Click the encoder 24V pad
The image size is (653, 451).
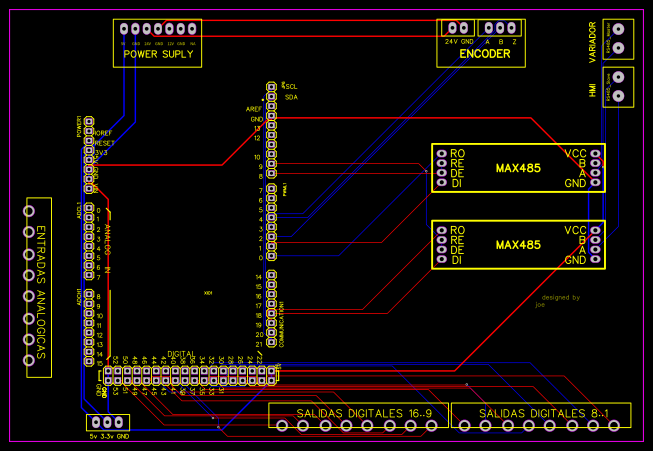[x=452, y=28]
